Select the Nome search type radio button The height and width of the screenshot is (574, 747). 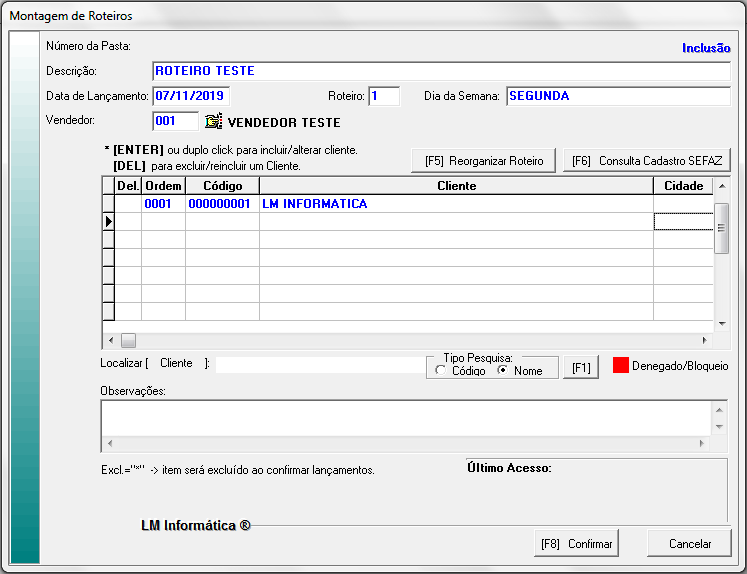click(503, 371)
